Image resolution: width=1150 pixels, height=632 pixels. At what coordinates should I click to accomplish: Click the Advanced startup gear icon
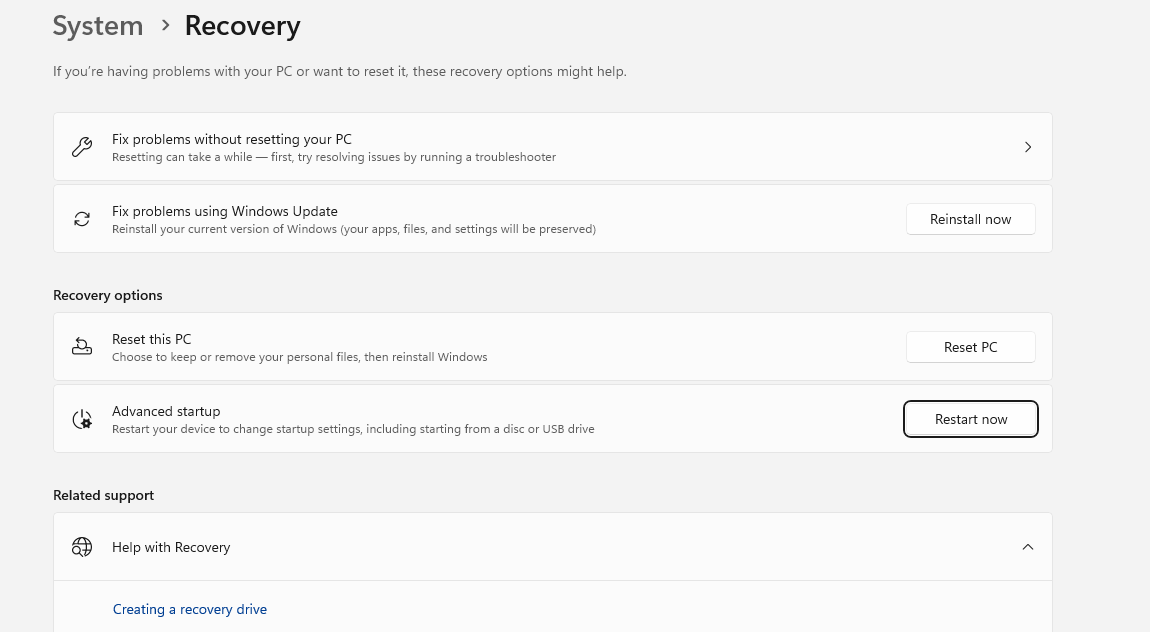tap(82, 419)
